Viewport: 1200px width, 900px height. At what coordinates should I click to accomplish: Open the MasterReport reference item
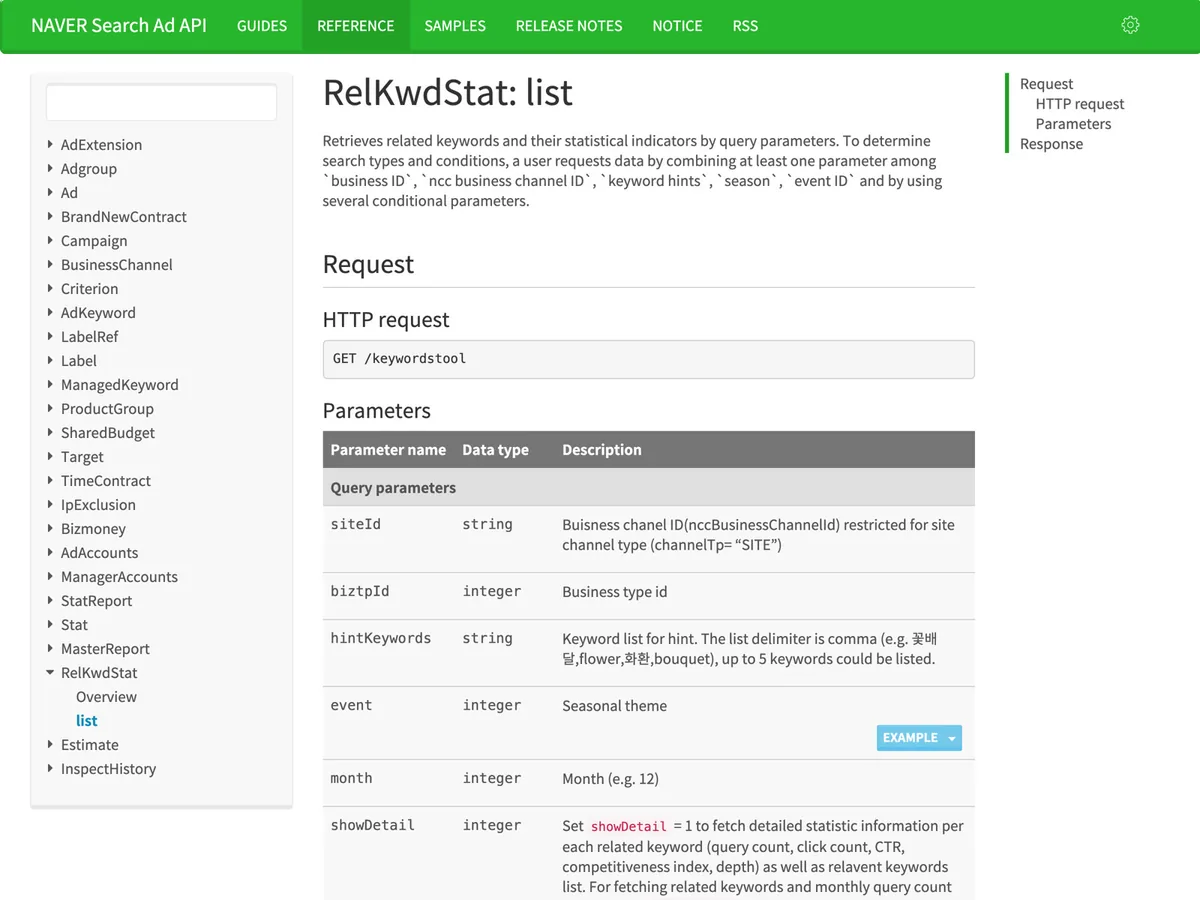click(x=105, y=649)
